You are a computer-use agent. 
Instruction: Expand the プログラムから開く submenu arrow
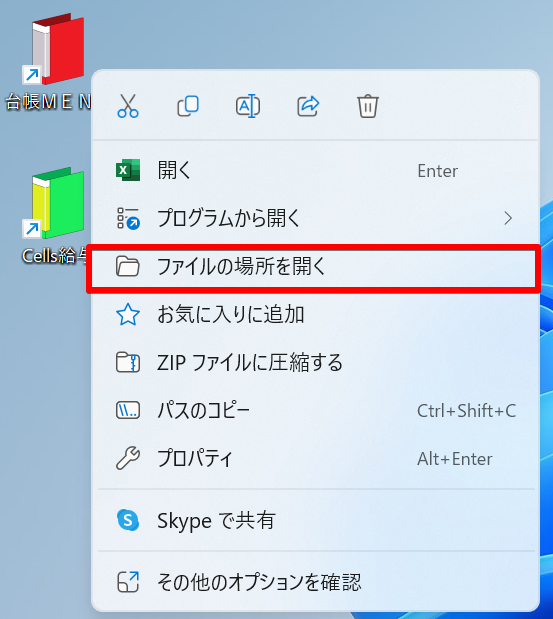508,218
